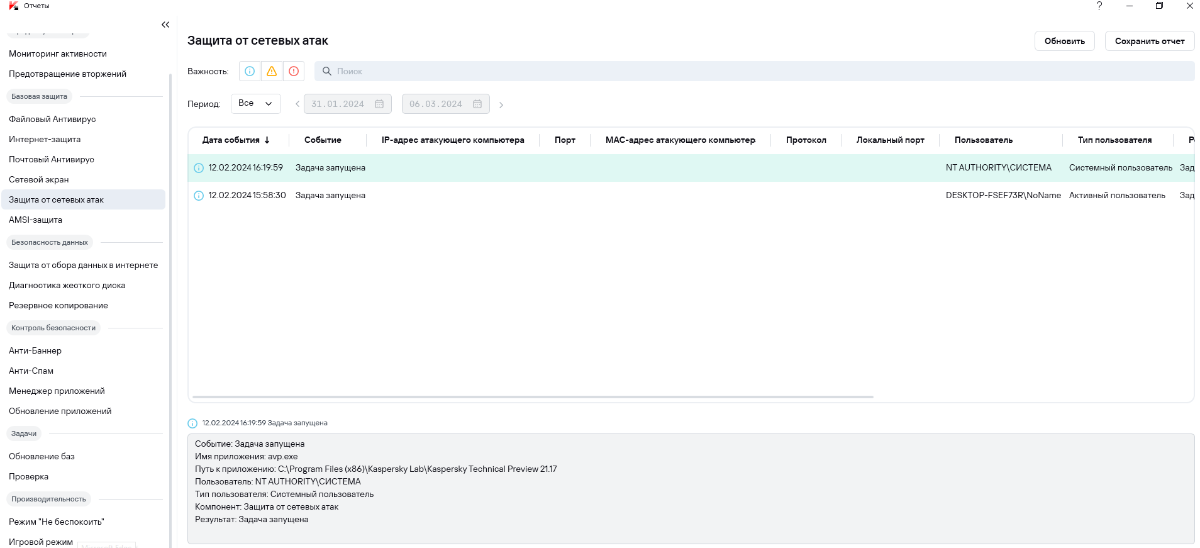
Task: Sort by Событие column header
Action: point(323,141)
